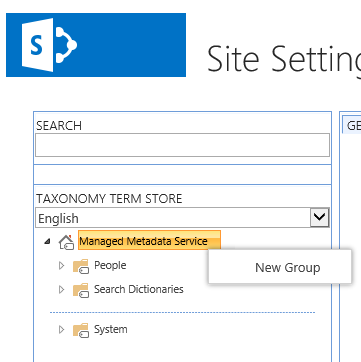The height and width of the screenshot is (362, 361).
Task: Expand the System group
Action: click(61, 330)
